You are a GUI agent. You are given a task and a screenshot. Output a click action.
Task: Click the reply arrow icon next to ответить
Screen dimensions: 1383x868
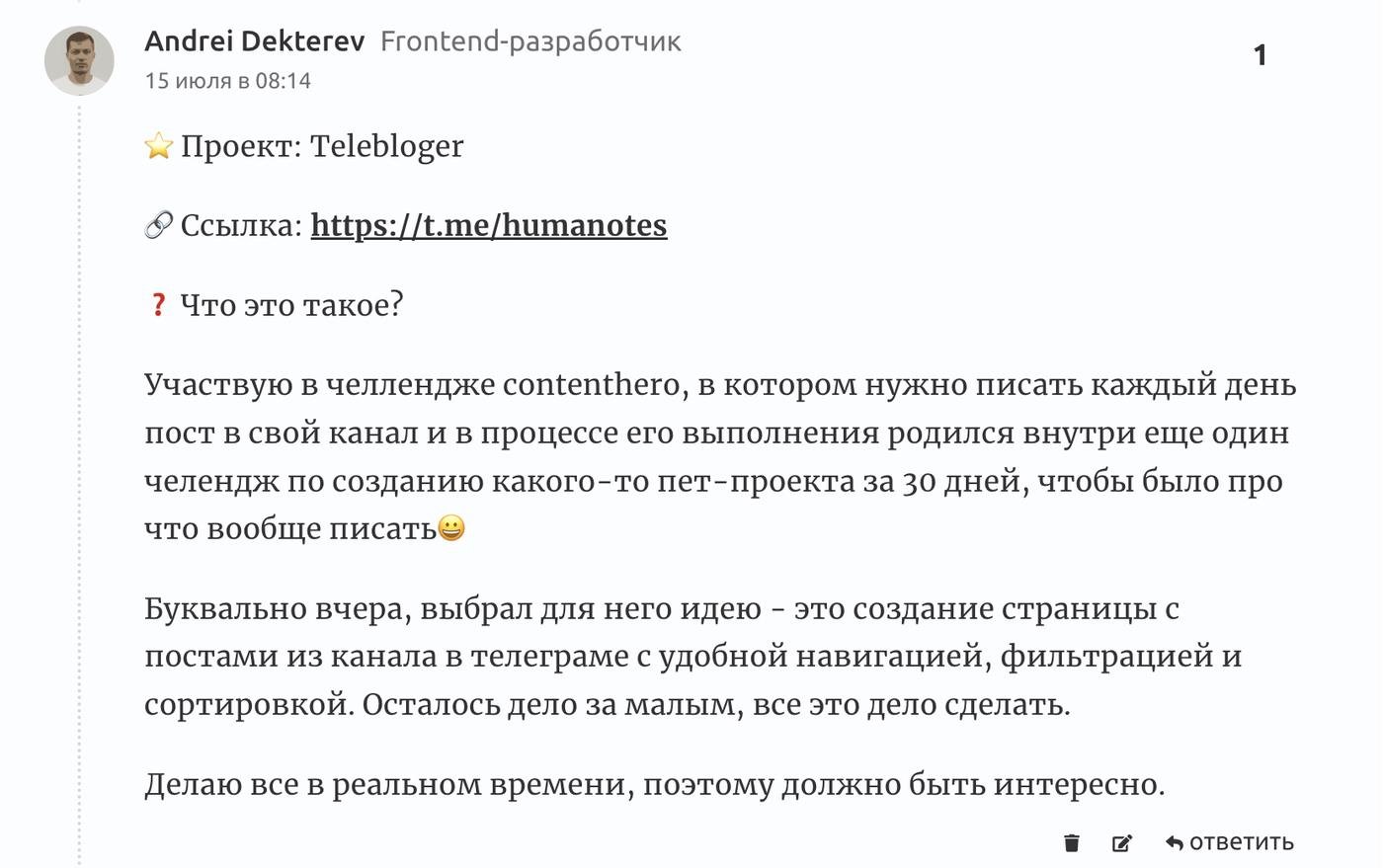pyautogui.click(x=1173, y=842)
